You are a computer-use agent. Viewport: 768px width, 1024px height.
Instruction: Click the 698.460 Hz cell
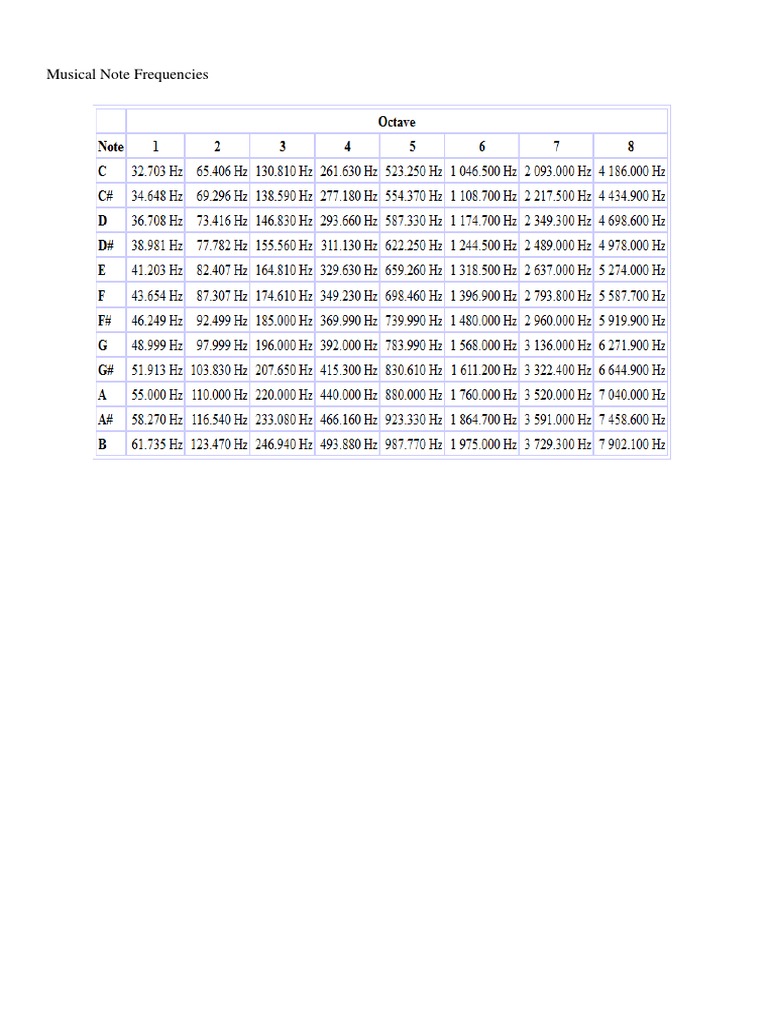tap(413, 295)
